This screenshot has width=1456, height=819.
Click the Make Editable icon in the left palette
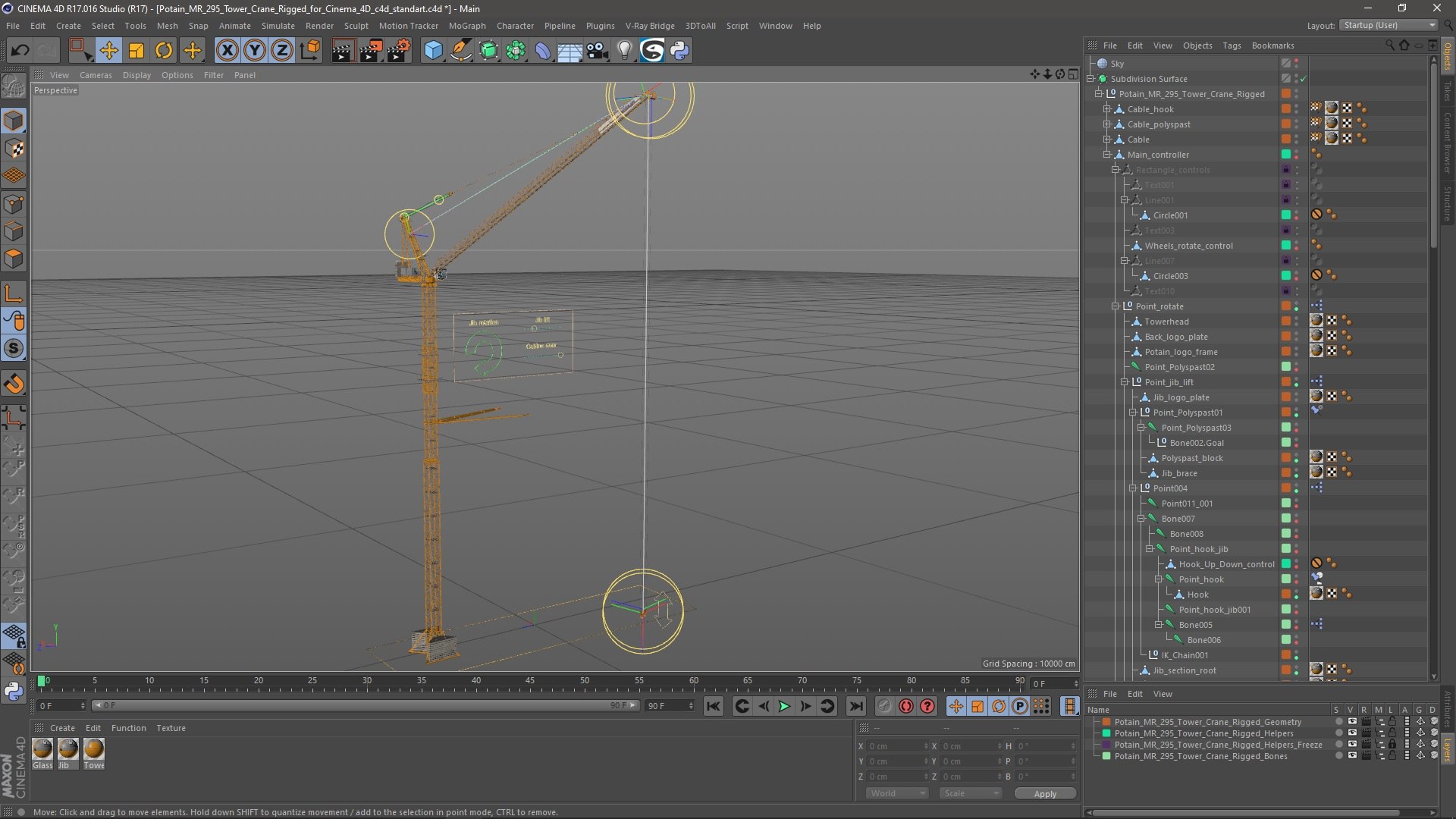[14, 87]
